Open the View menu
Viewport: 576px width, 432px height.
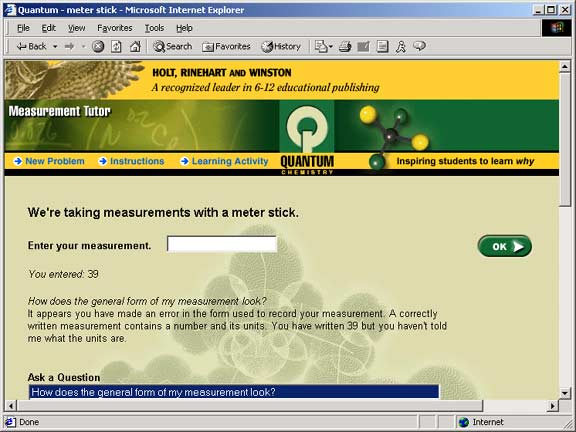(76, 28)
